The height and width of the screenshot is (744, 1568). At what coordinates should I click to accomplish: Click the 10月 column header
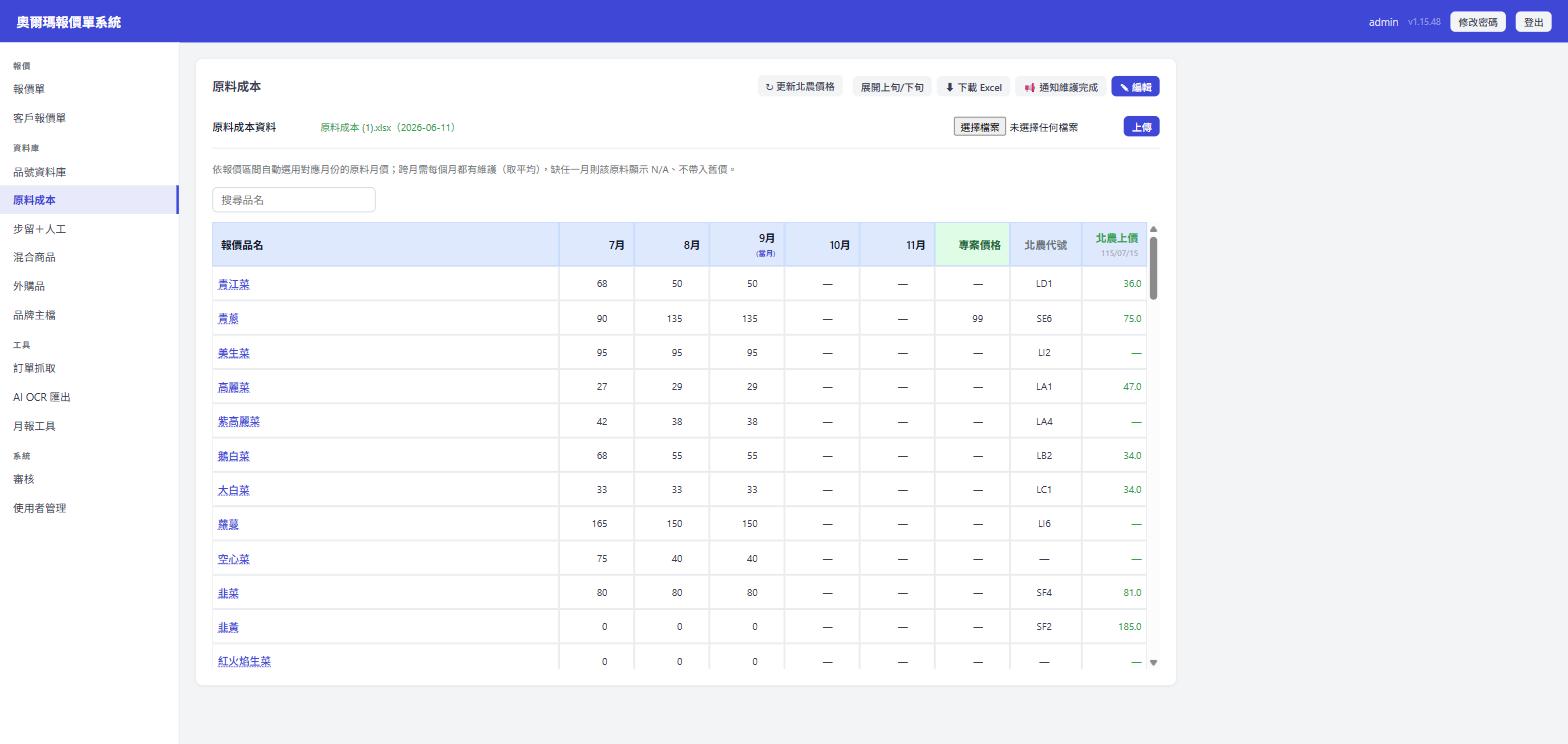(822, 245)
